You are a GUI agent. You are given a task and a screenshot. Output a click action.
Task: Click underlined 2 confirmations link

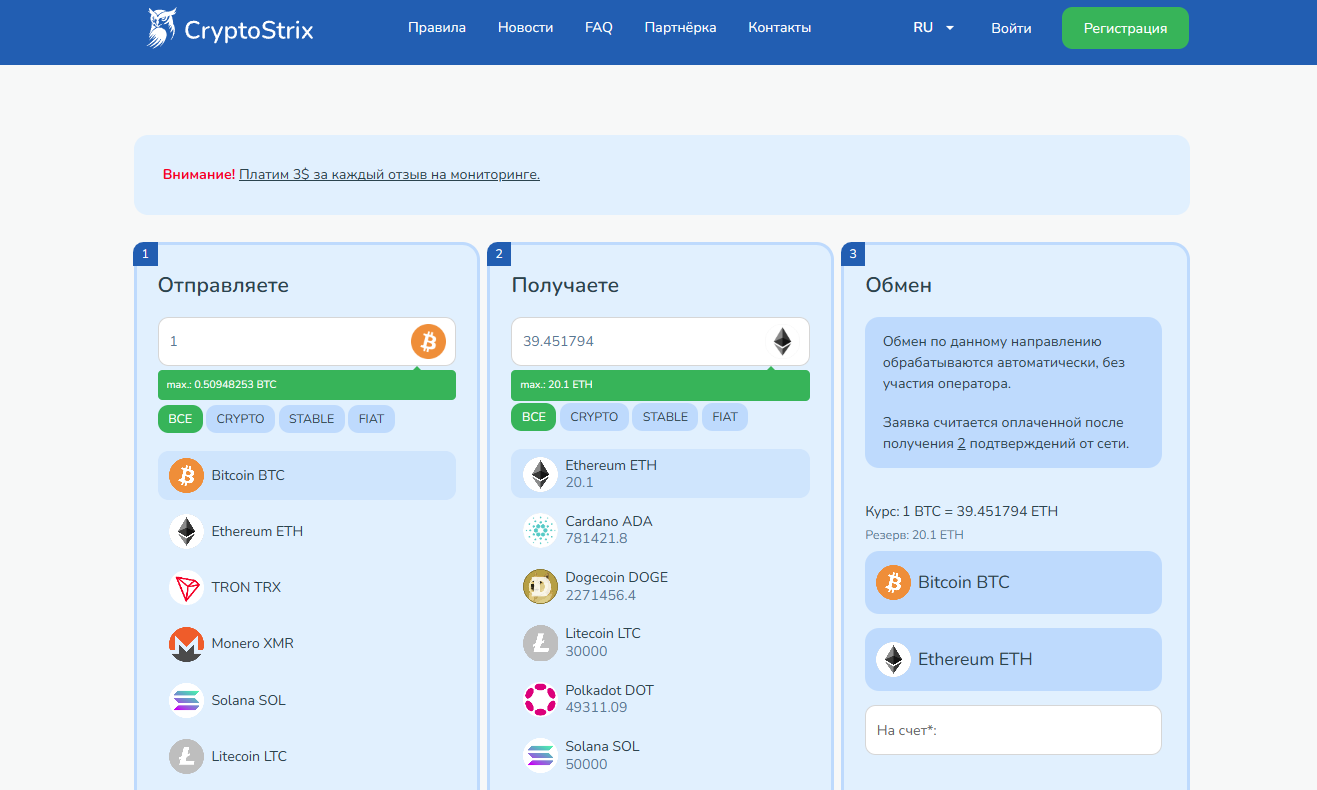click(961, 443)
